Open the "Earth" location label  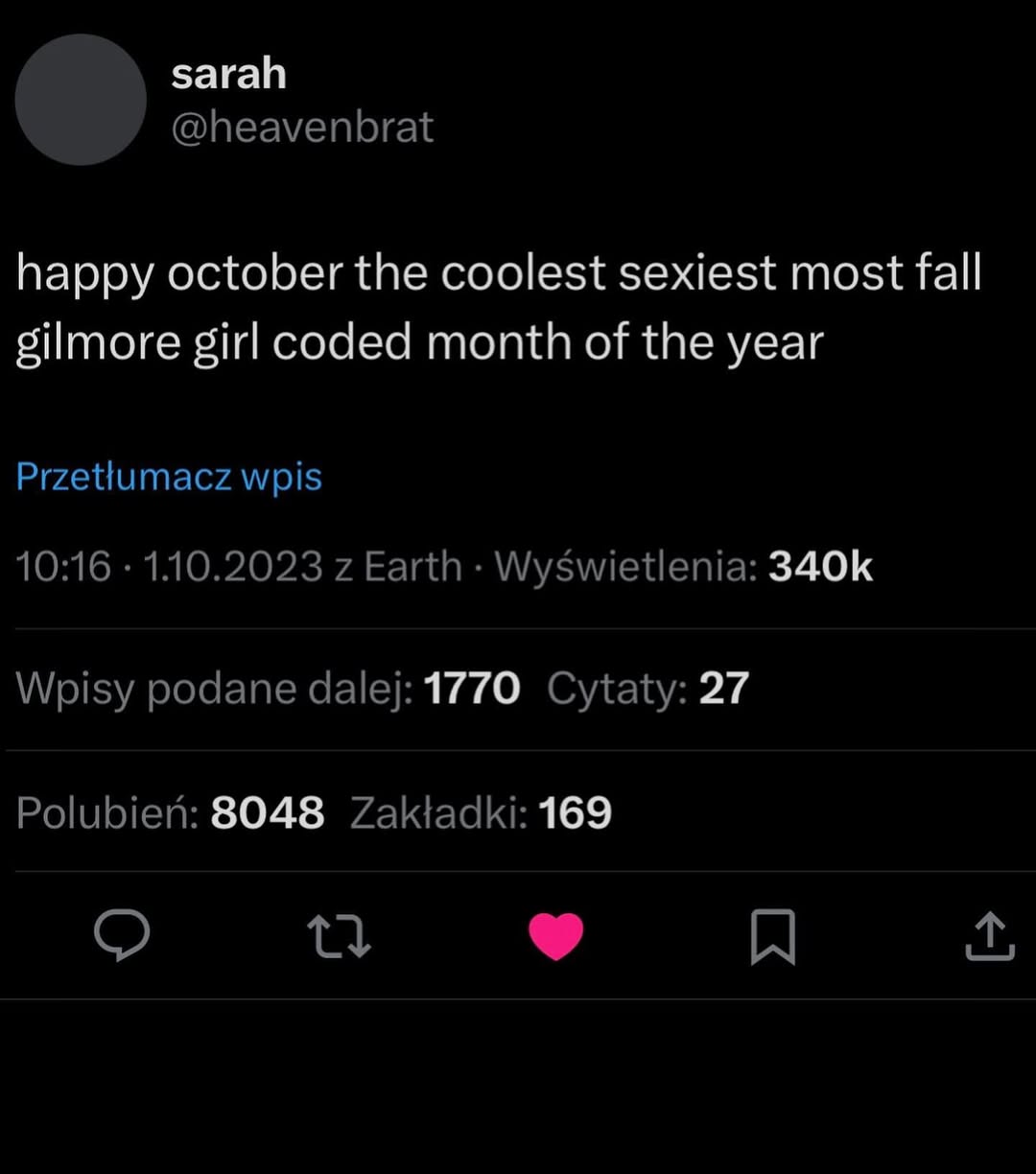coord(413,567)
